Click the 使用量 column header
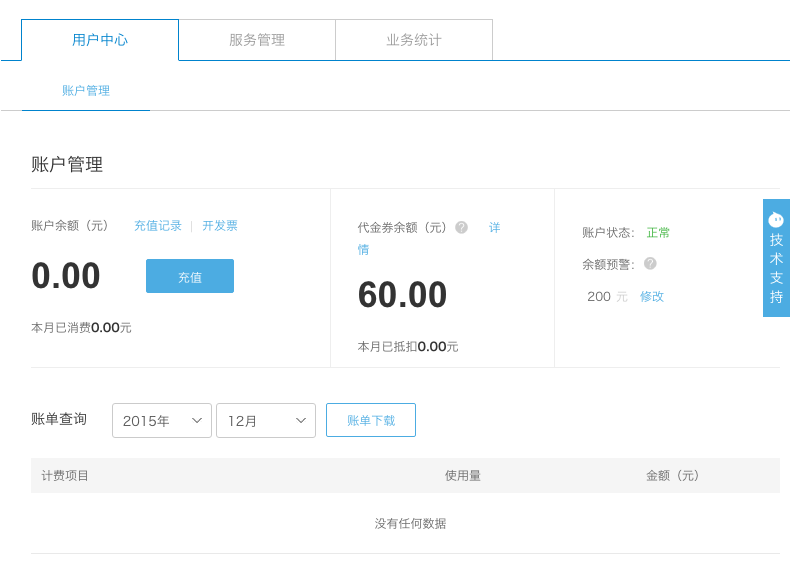Image resolution: width=793 pixels, height=571 pixels. click(463, 476)
